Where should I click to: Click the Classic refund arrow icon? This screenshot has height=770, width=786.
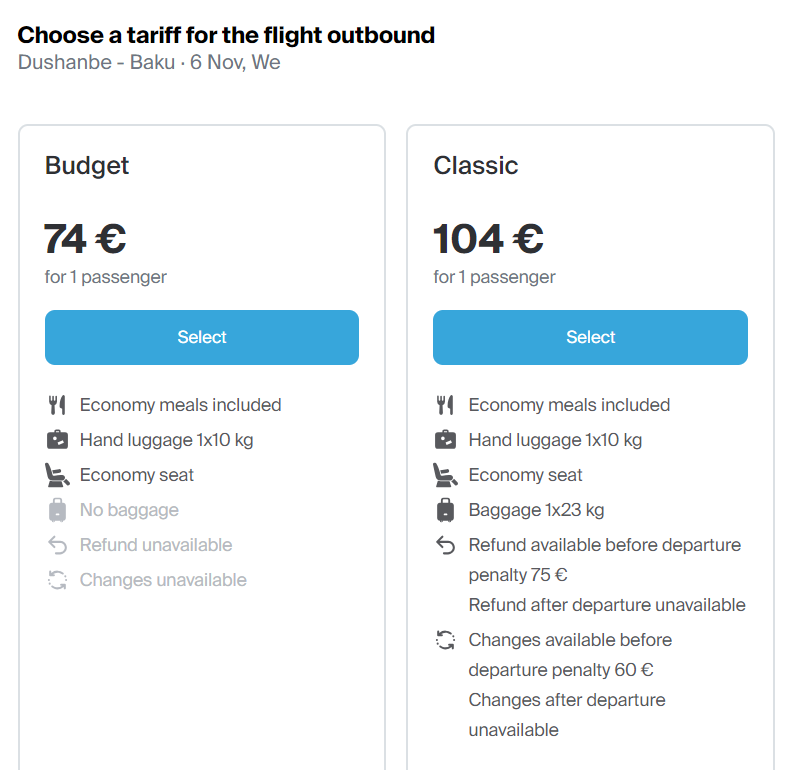pyautogui.click(x=445, y=545)
